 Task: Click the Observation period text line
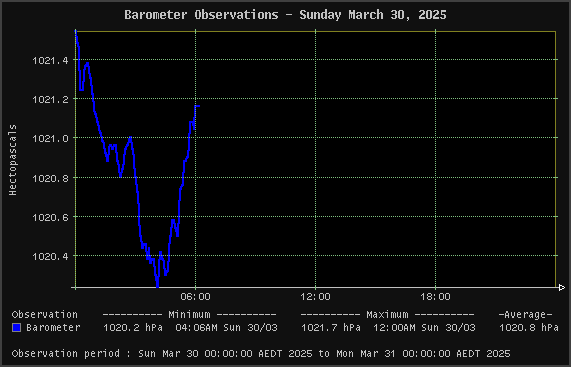261,354
